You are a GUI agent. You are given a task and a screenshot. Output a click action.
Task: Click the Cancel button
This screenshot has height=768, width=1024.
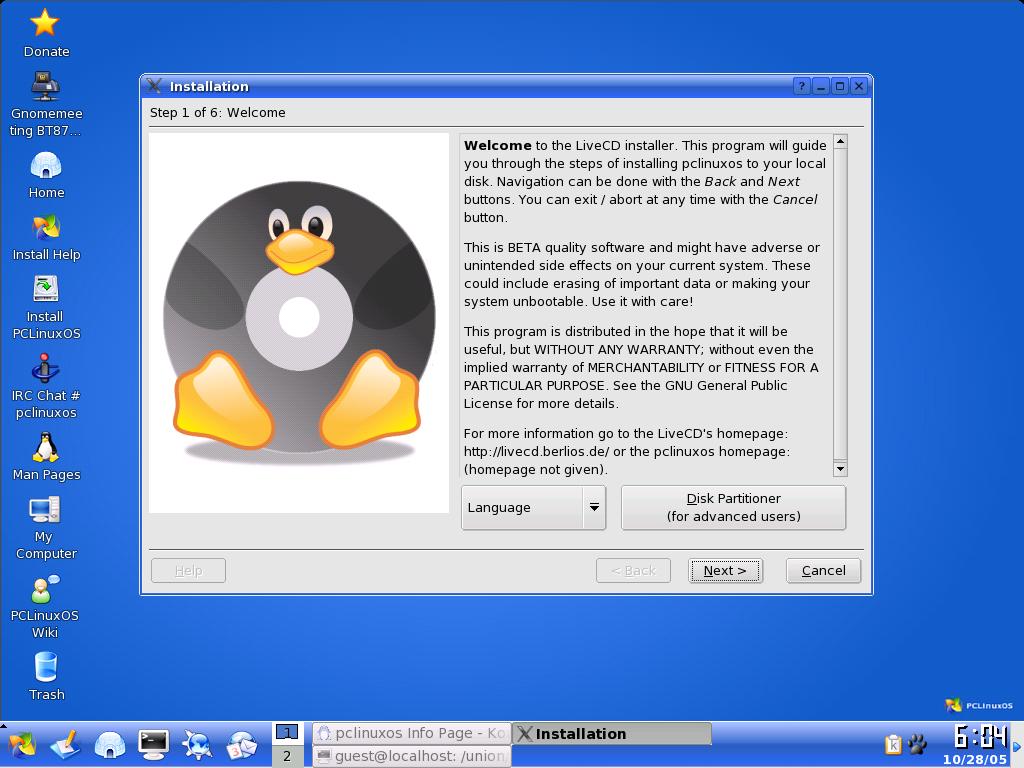[x=824, y=571]
